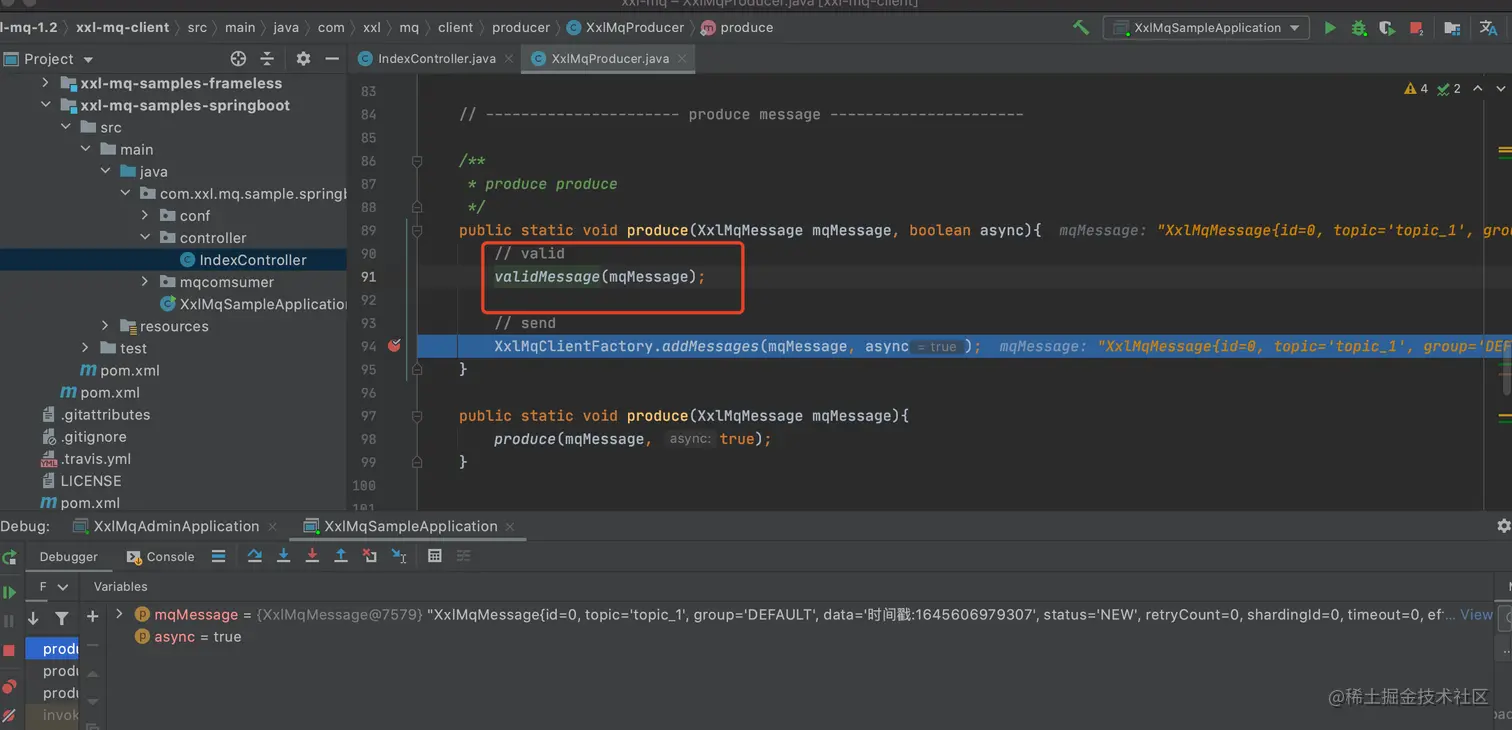Click Step Over in the debugger toolbar

click(x=255, y=556)
